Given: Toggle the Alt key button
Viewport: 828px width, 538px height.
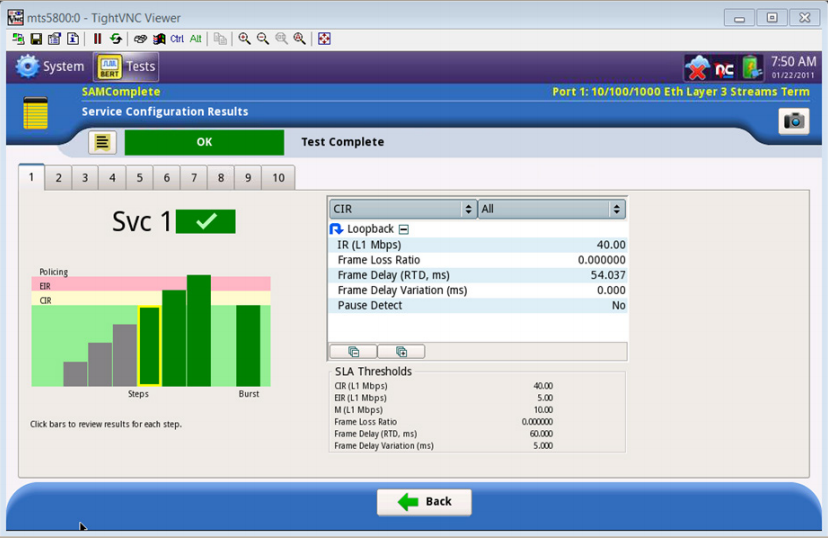Looking at the screenshot, I should point(195,39).
